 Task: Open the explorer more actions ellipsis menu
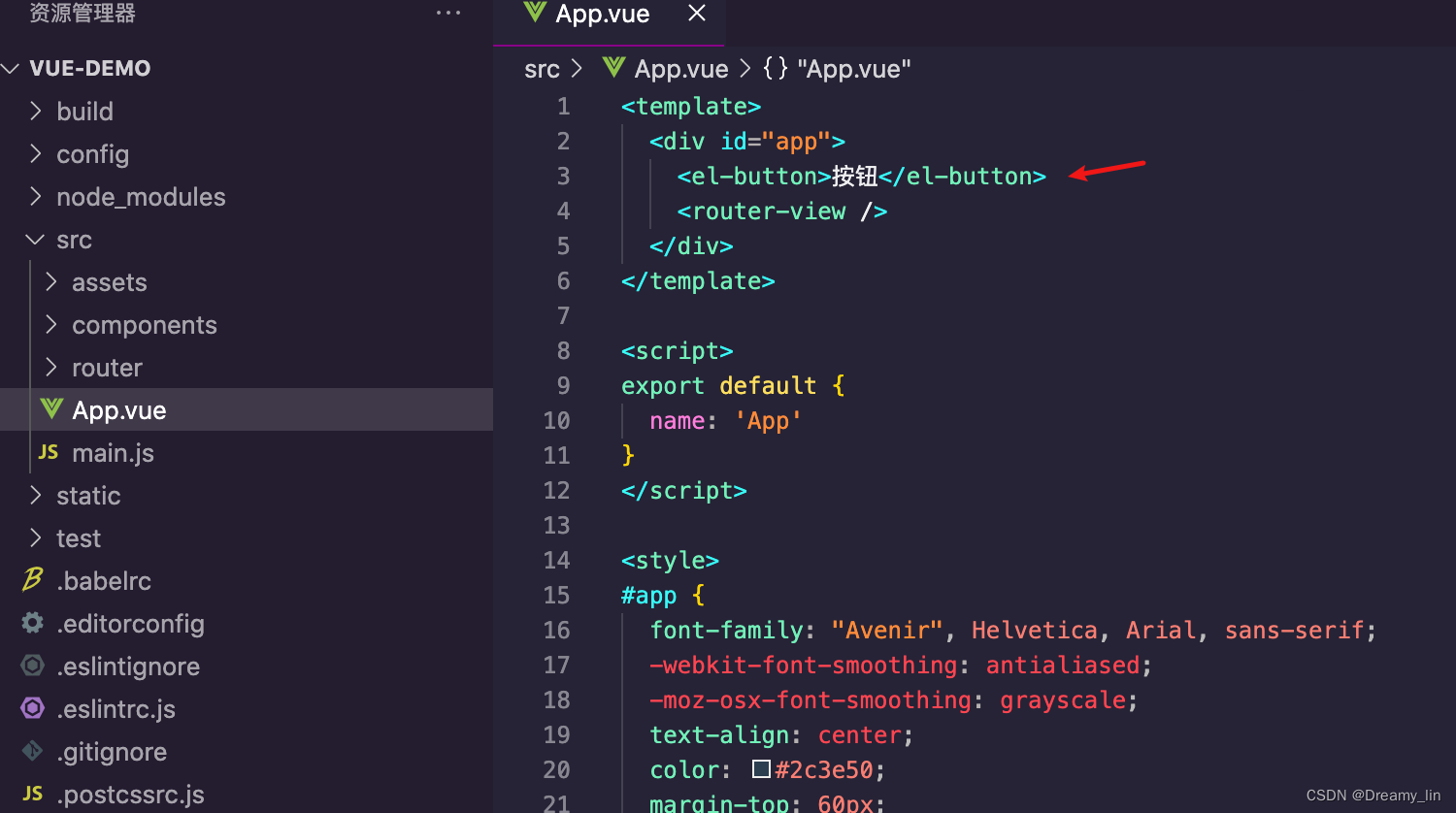point(448,13)
